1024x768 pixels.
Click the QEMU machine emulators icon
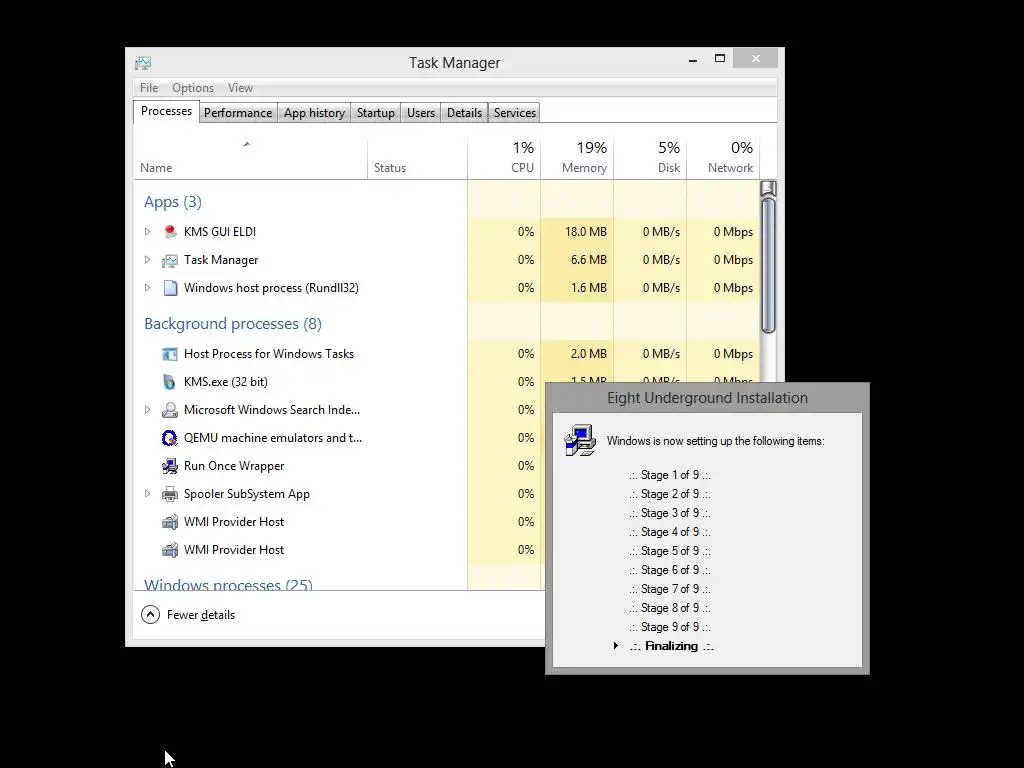pos(170,438)
